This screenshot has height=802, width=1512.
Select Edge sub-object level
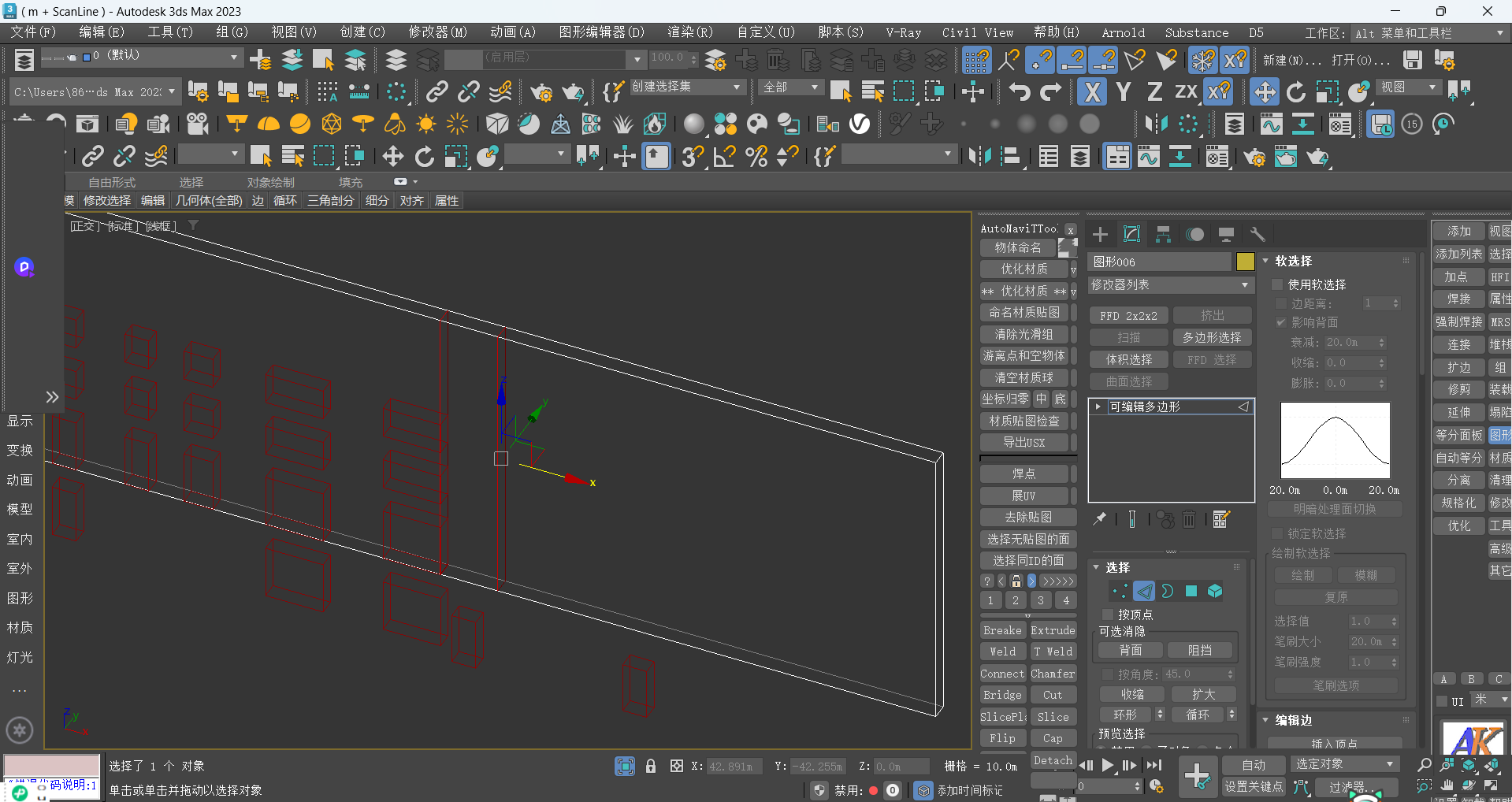point(1144,591)
